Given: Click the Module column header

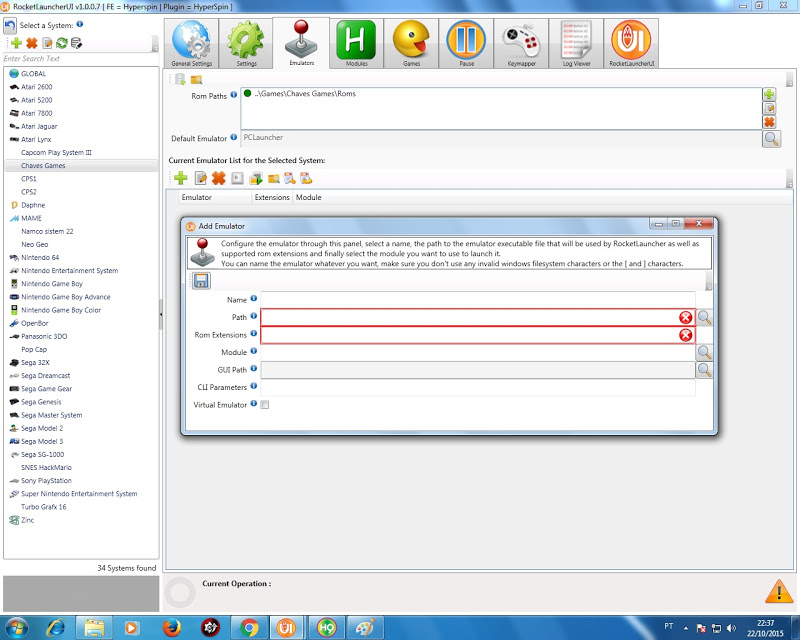Looking at the screenshot, I should pos(309,198).
